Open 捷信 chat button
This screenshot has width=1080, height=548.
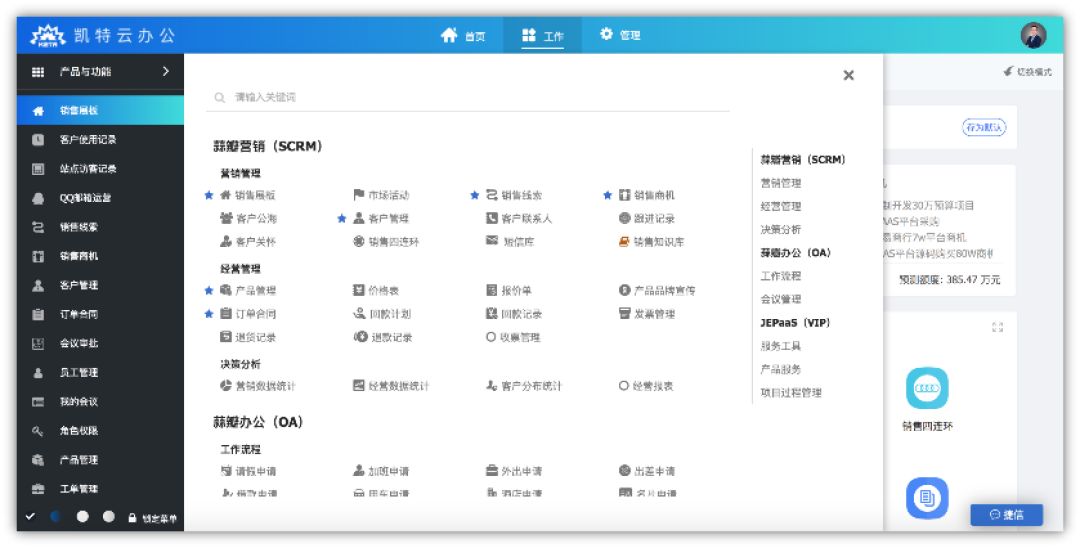pyautogui.click(x=1006, y=515)
